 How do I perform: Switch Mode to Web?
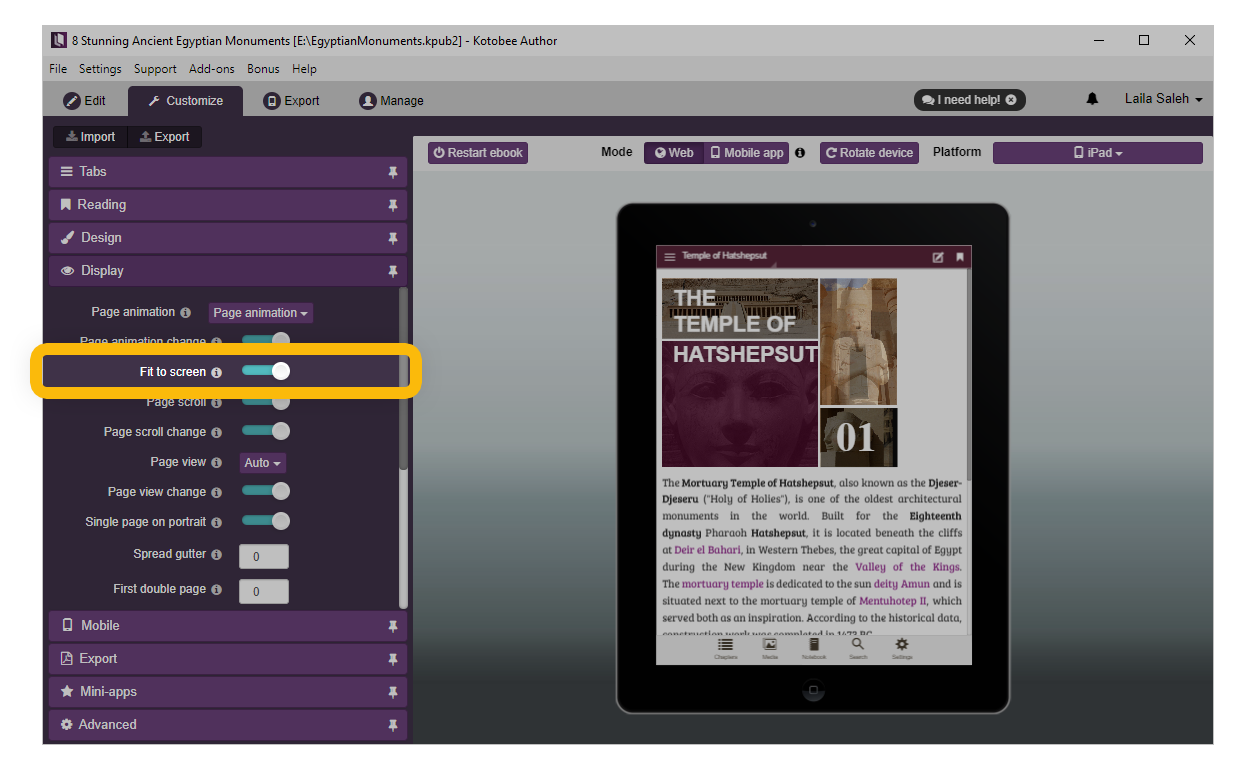point(674,153)
